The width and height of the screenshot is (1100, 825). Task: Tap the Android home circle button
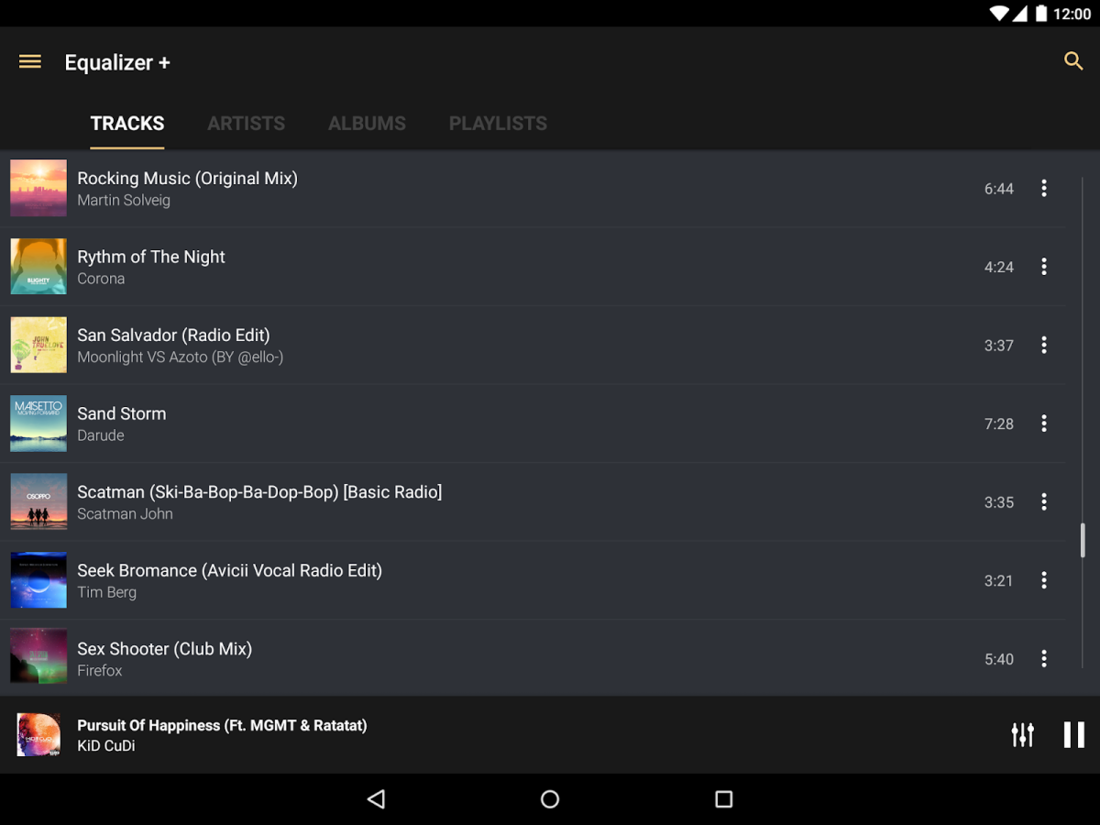[550, 799]
